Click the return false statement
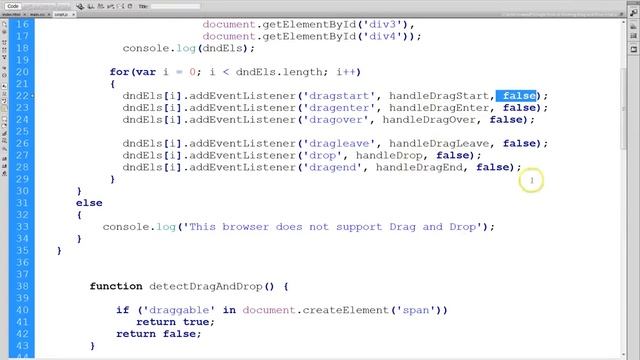The image size is (640, 360). point(159,333)
